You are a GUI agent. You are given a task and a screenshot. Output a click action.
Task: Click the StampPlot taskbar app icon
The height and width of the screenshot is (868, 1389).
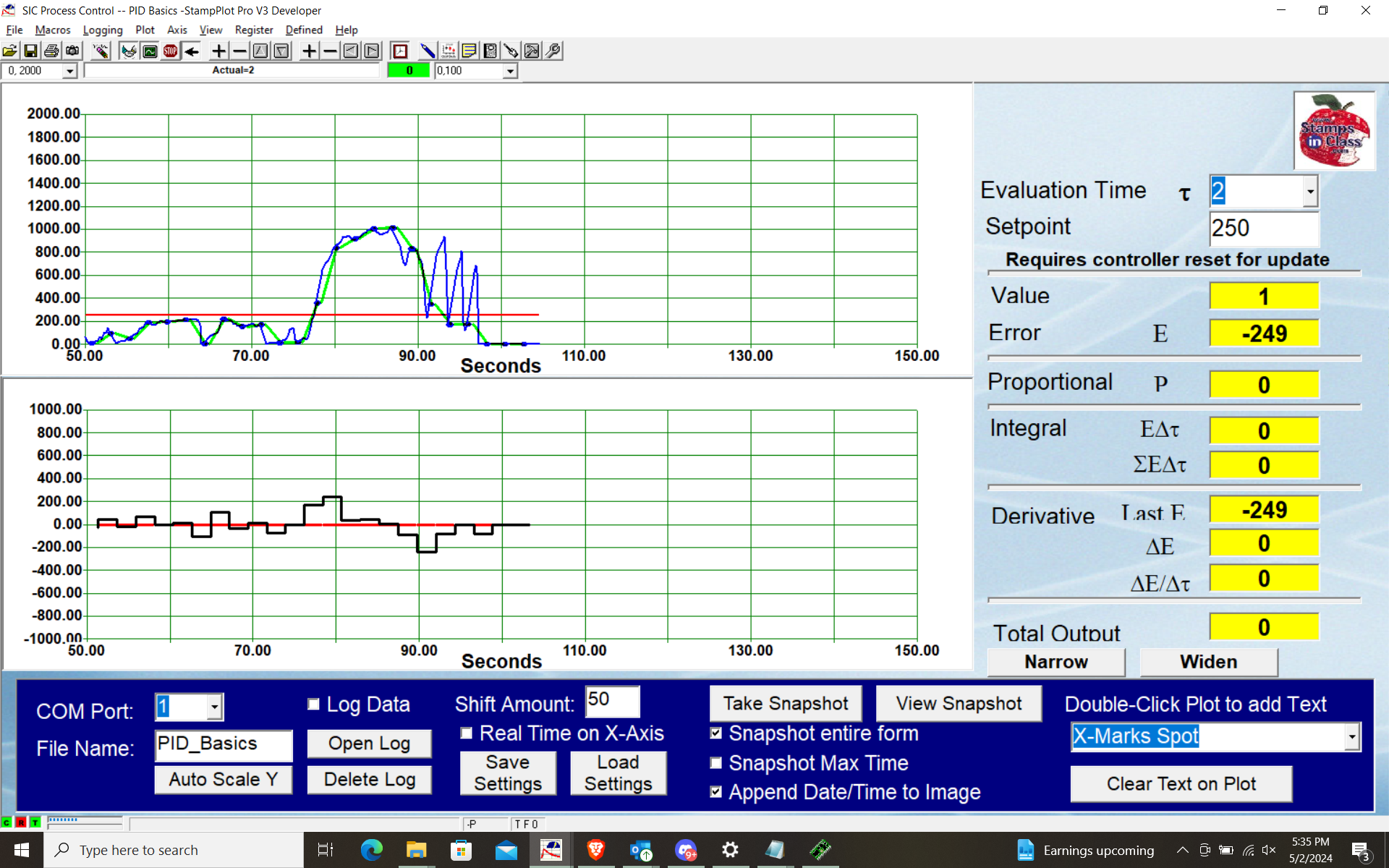click(551, 850)
